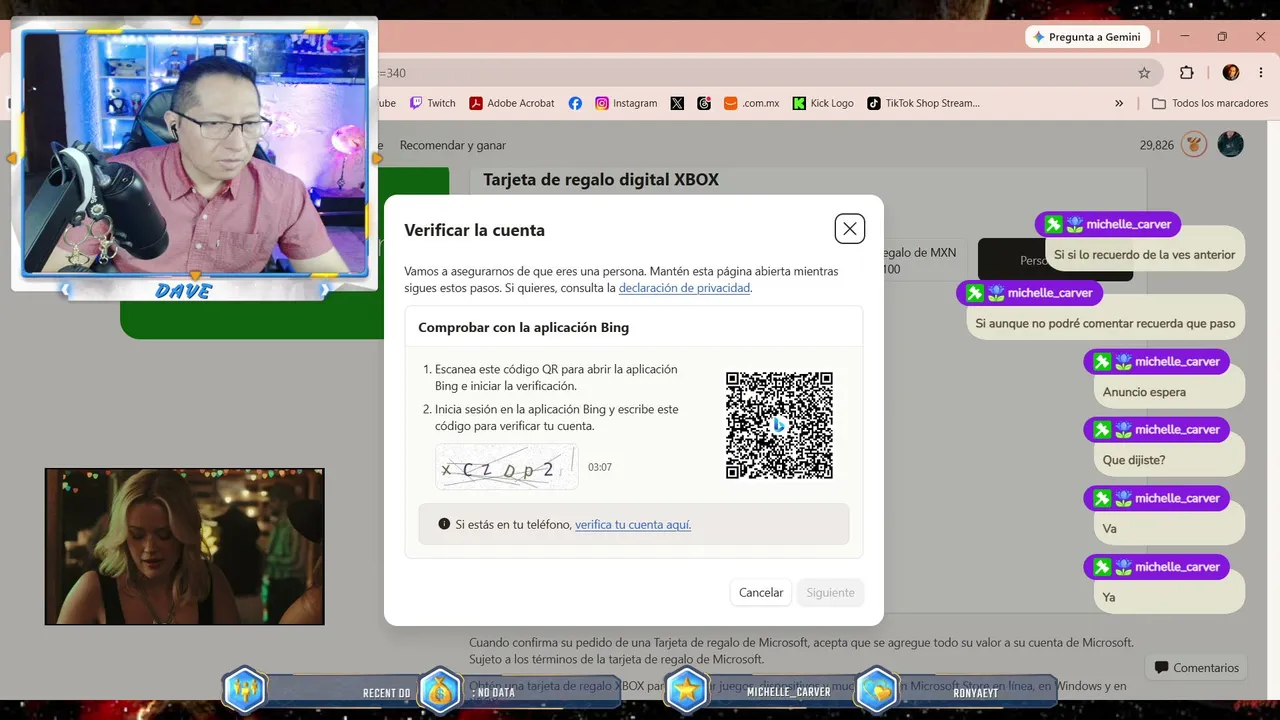
Task: Click the 'Tarjeta de regalo digital XBOX' heading
Action: 601,180
